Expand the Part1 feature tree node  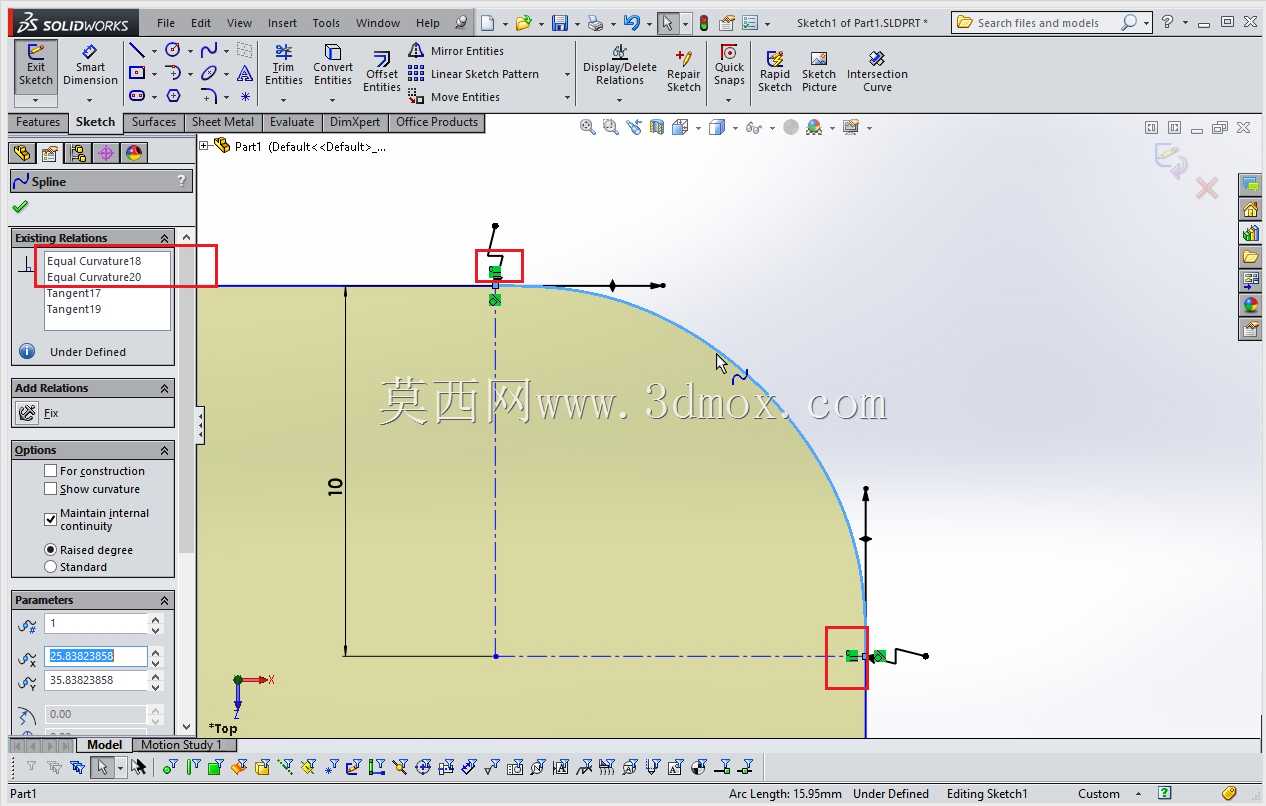[x=204, y=146]
